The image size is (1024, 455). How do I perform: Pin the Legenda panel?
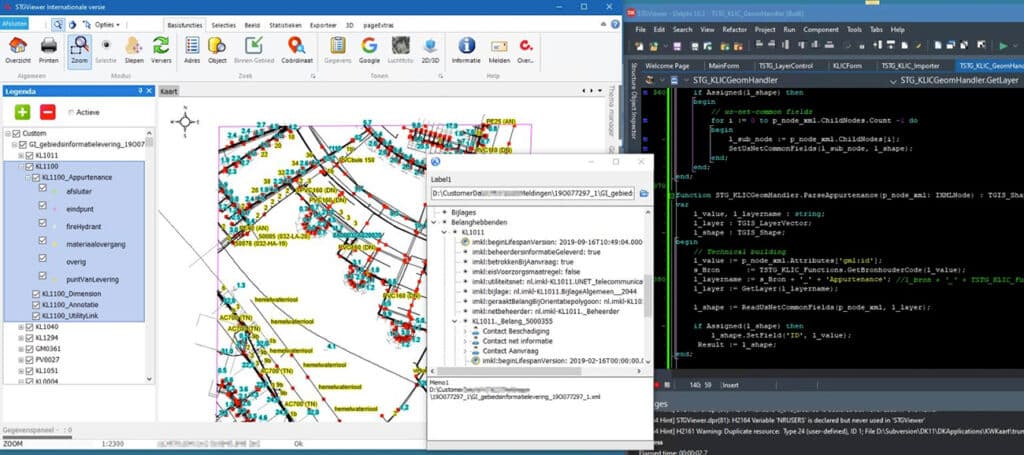pos(140,91)
